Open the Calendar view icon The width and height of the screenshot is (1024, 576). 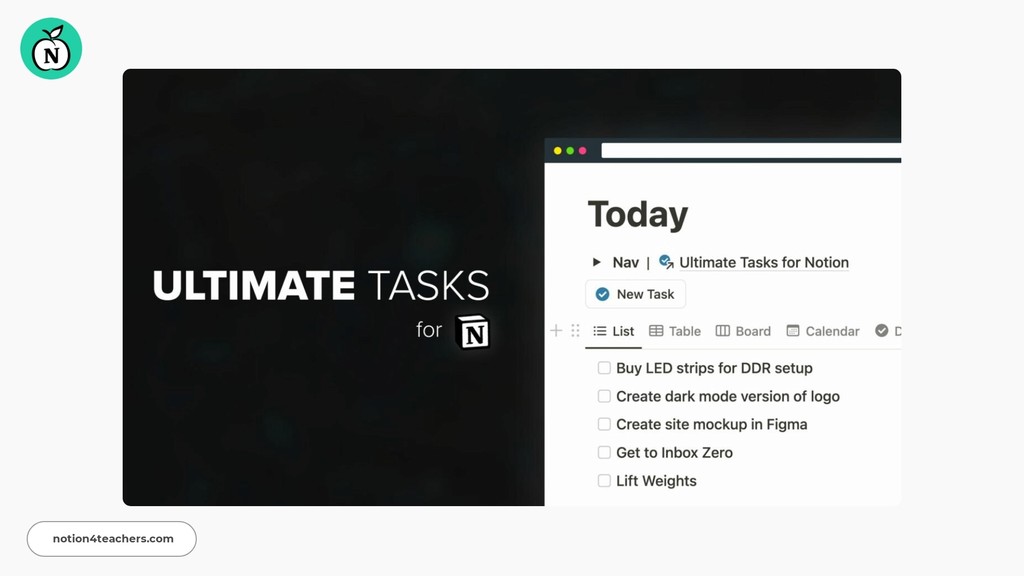coord(791,331)
